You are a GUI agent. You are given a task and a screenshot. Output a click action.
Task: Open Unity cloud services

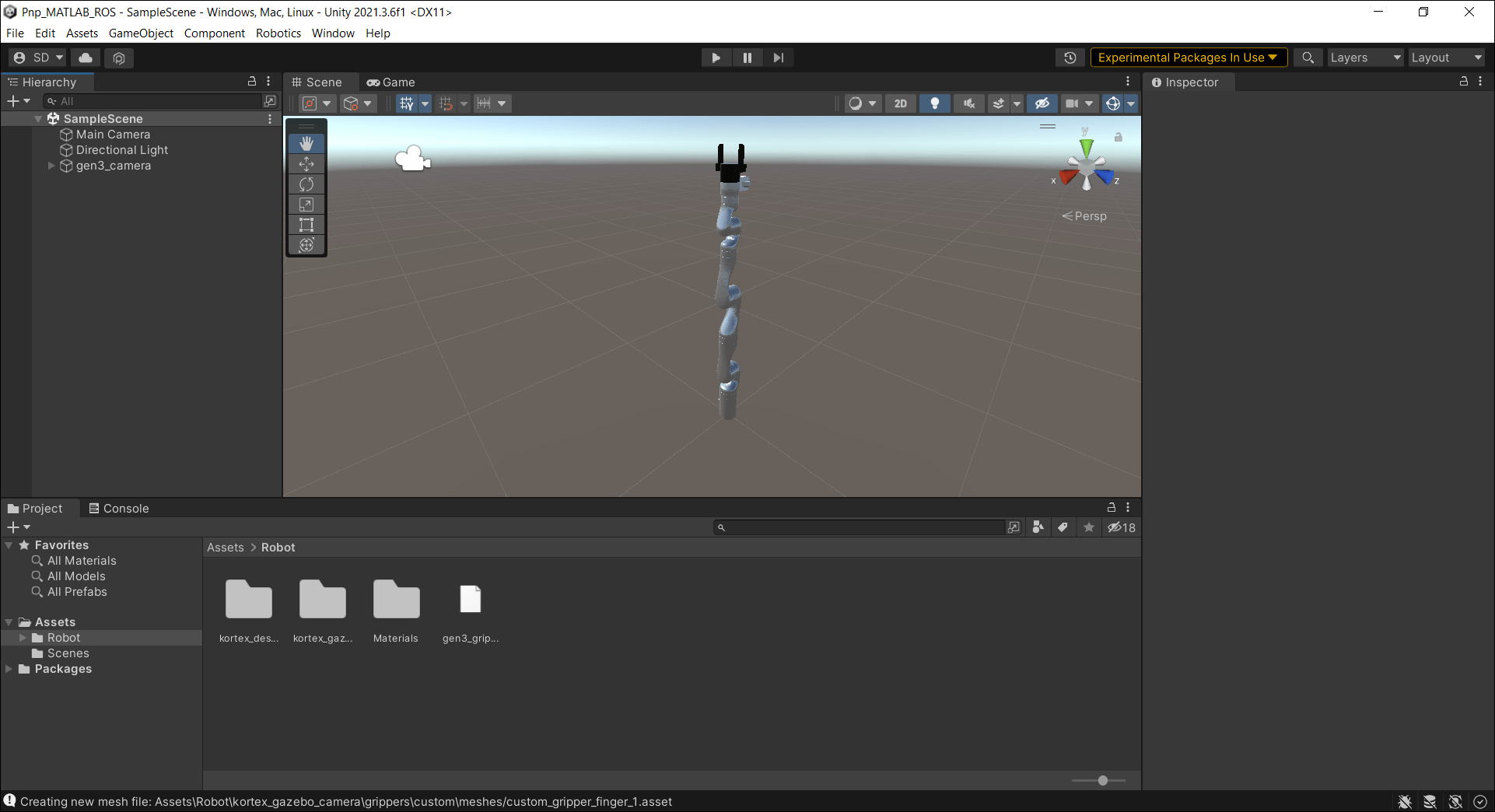[85, 58]
